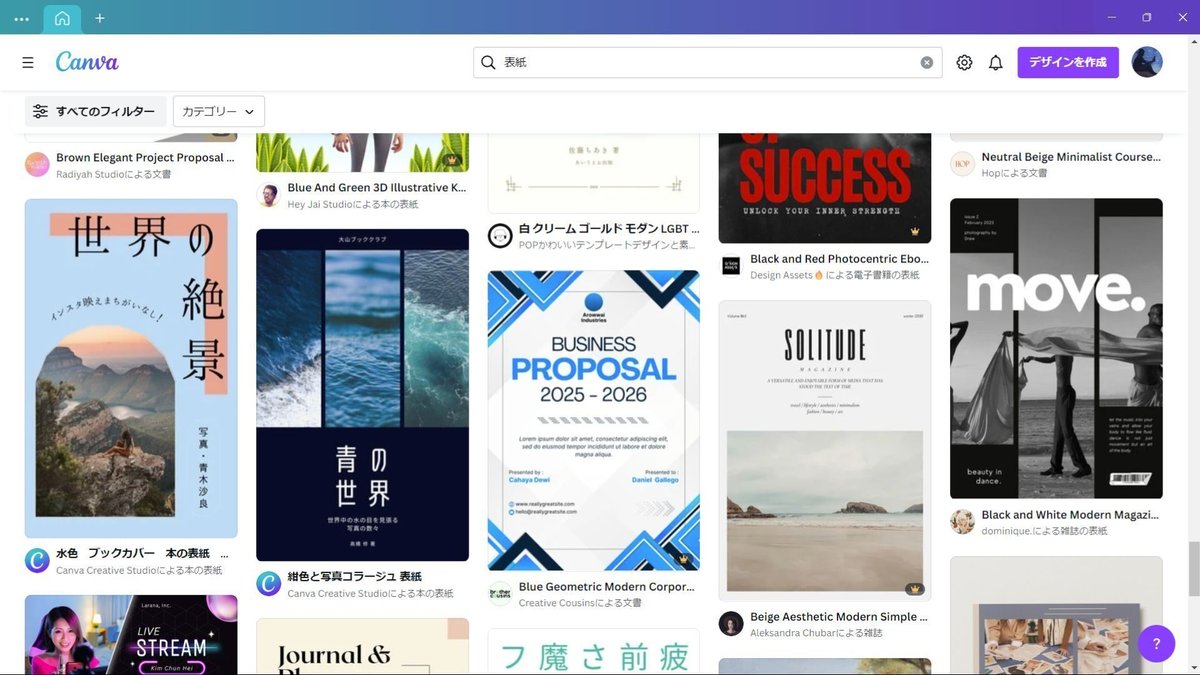Click Canva avatar beside 紺色と写真コラージュ
Viewport: 1200px width, 675px height.
click(268, 584)
